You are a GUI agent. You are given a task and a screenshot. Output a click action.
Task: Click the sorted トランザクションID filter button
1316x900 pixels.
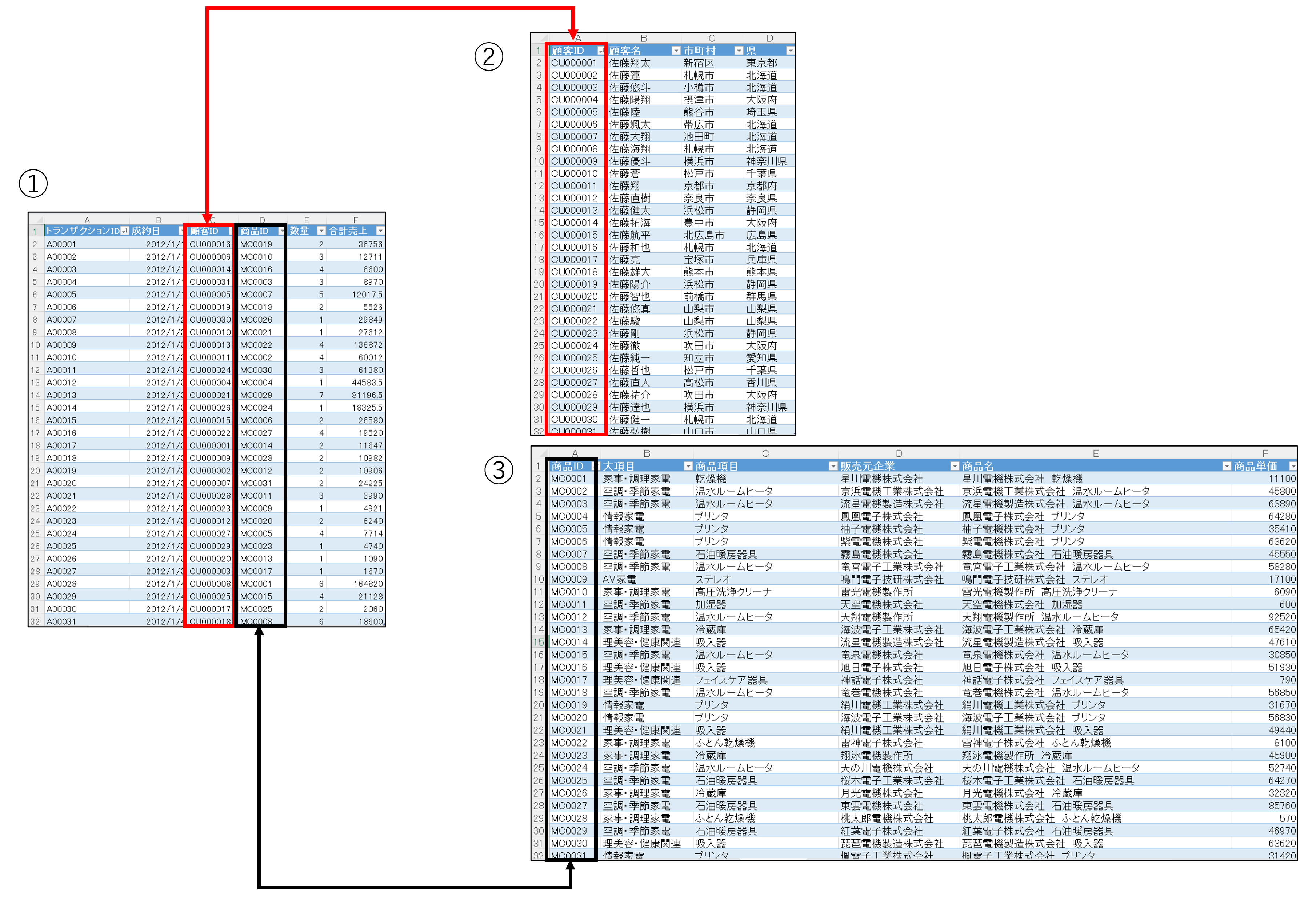[x=125, y=231]
